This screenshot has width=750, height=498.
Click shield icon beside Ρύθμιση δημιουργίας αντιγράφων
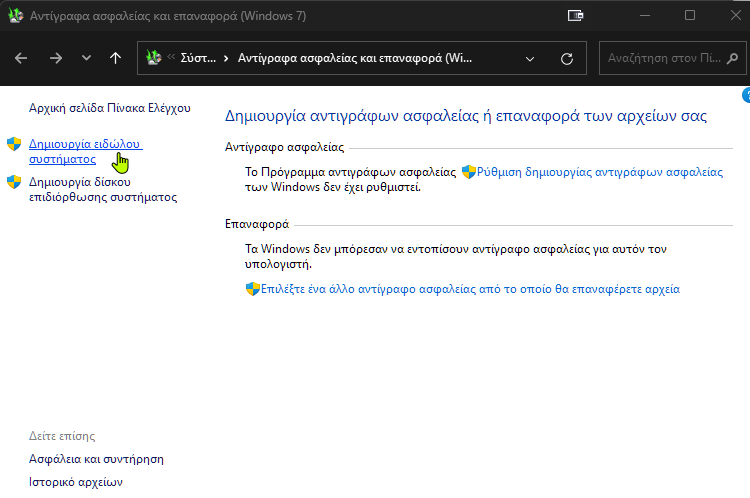click(469, 172)
